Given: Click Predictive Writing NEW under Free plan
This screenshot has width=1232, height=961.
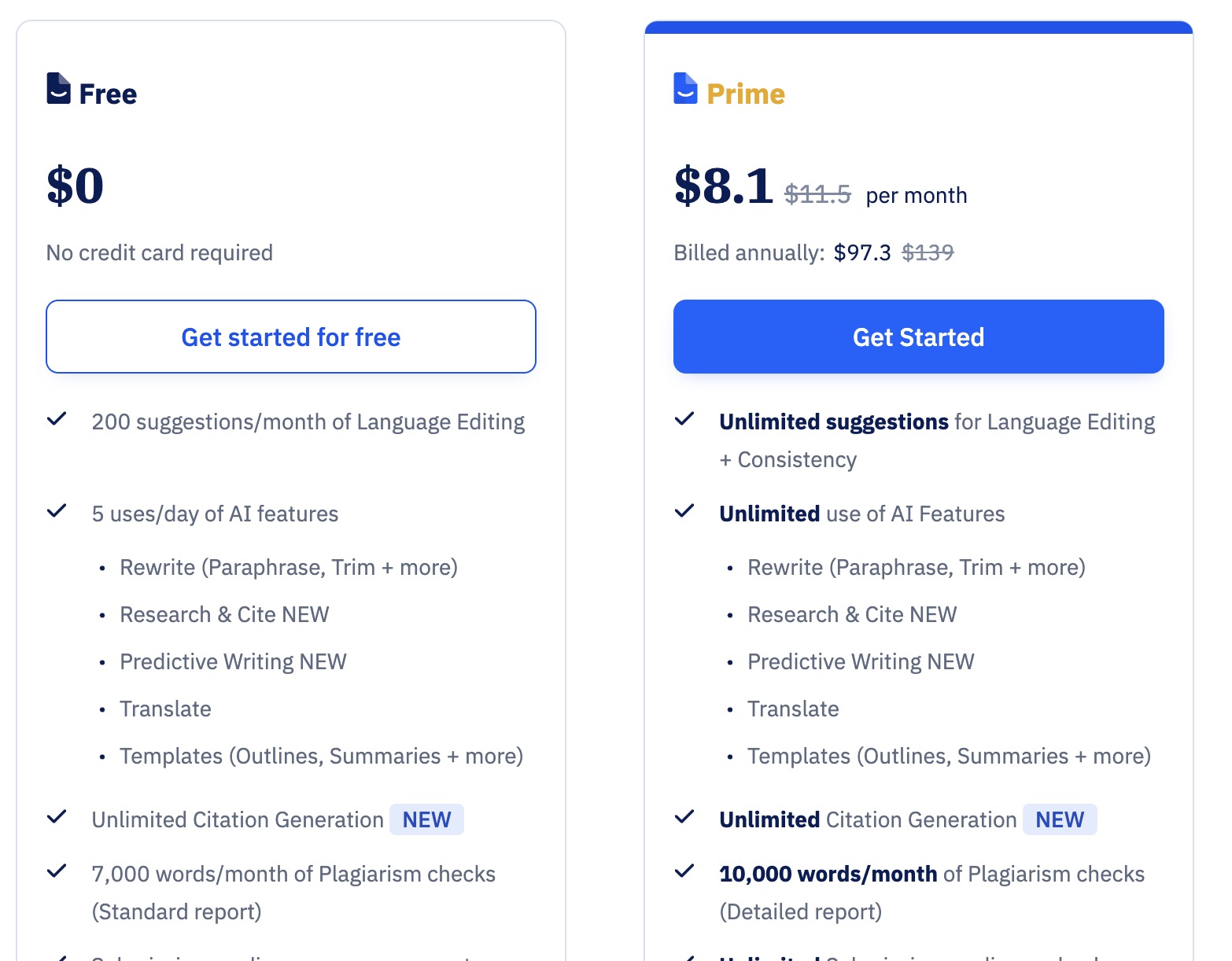Looking at the screenshot, I should (233, 661).
